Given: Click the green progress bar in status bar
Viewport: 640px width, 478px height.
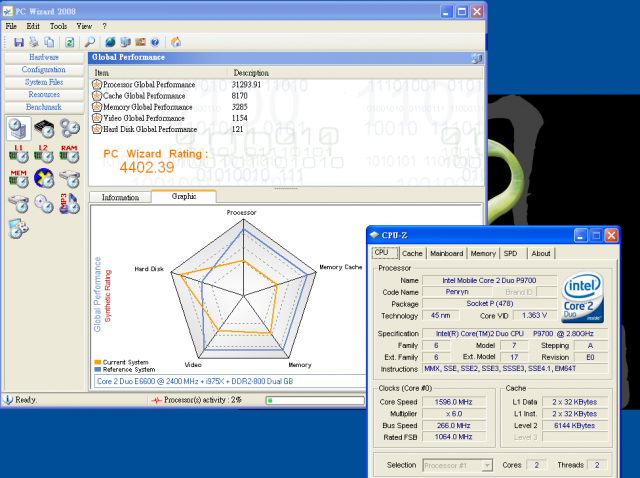Looking at the screenshot, I should (315, 400).
